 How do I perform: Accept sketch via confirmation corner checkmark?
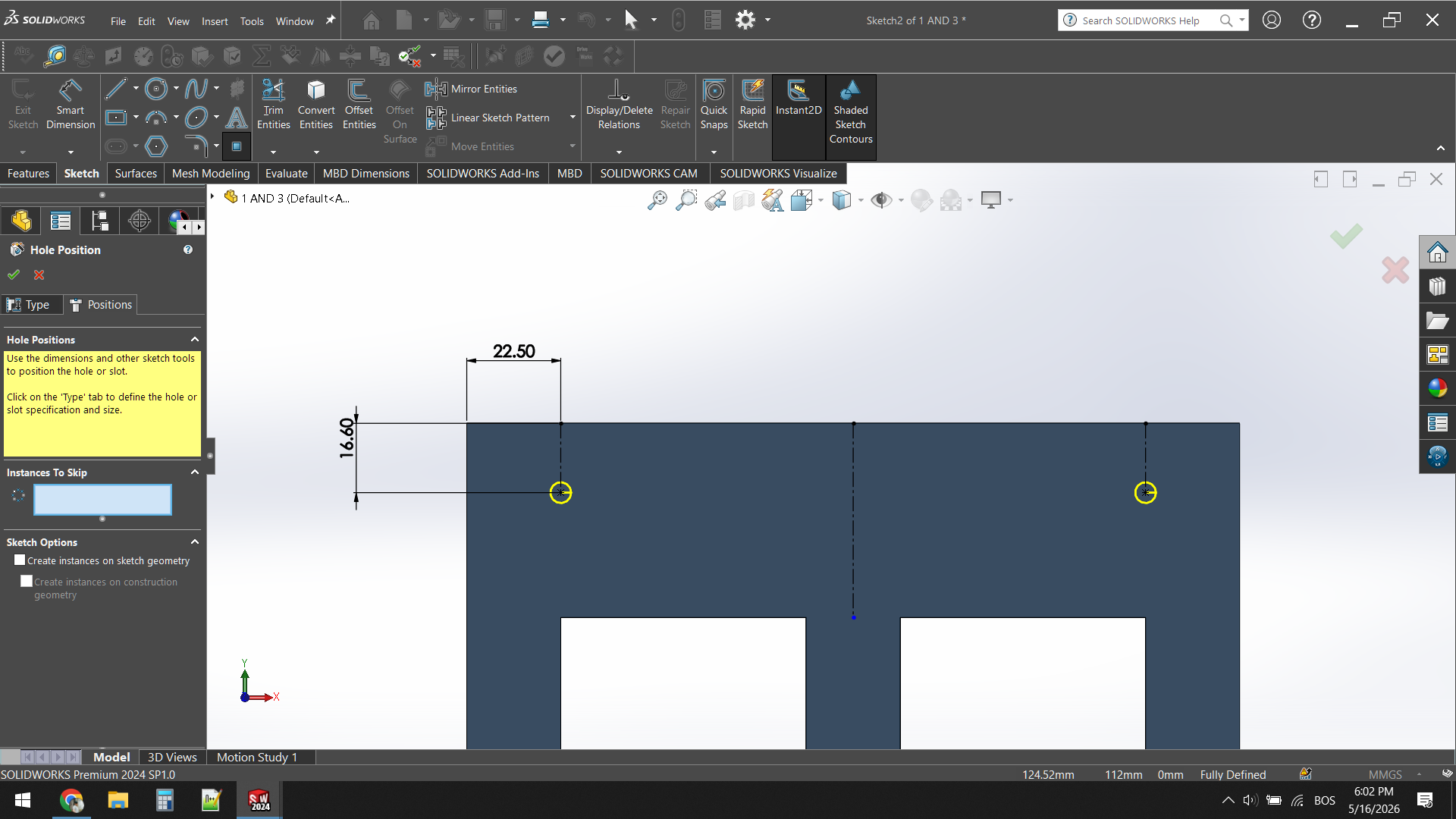[1346, 236]
